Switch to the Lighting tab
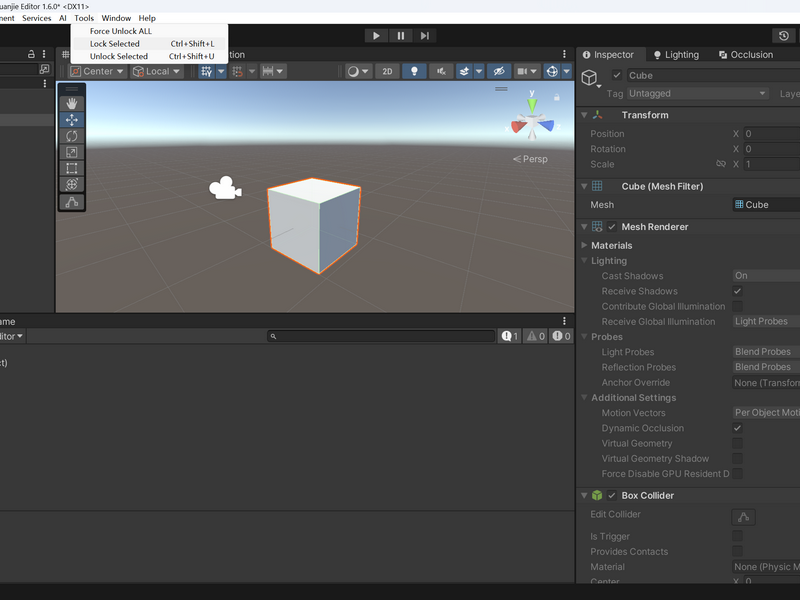The height and width of the screenshot is (600, 800). click(677, 55)
